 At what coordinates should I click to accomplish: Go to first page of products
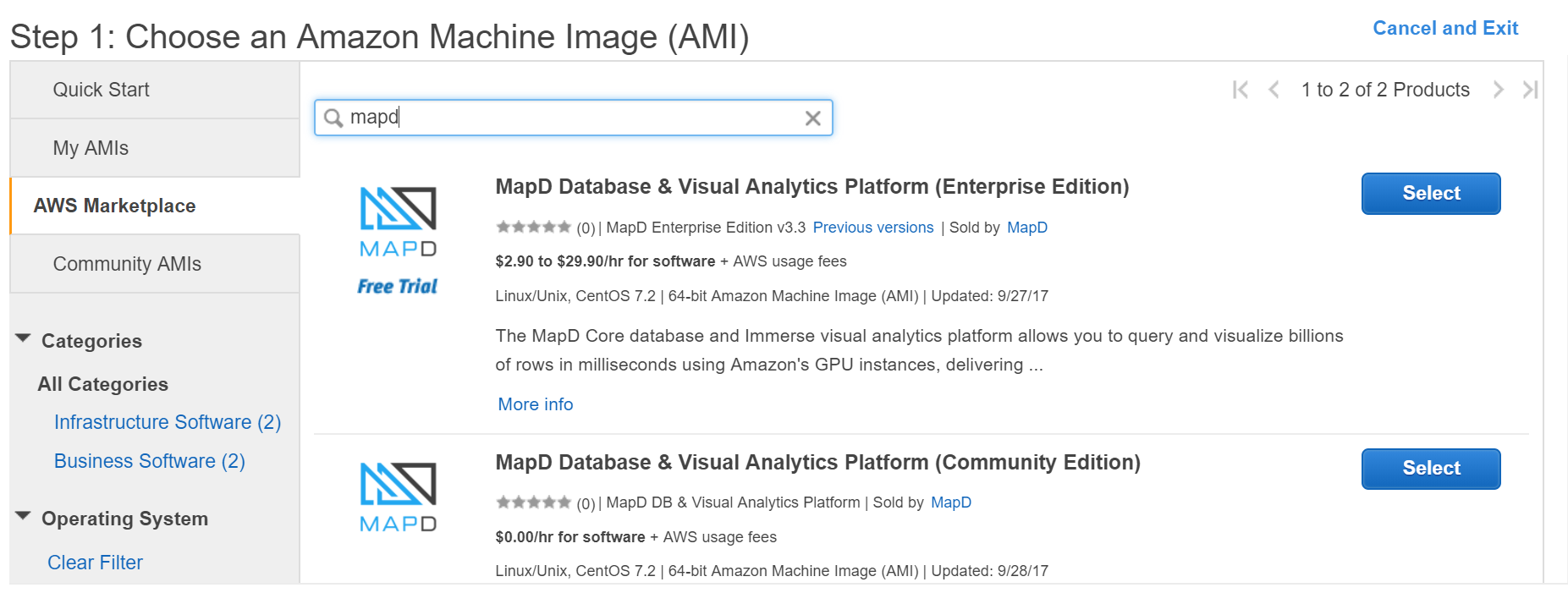click(1241, 90)
